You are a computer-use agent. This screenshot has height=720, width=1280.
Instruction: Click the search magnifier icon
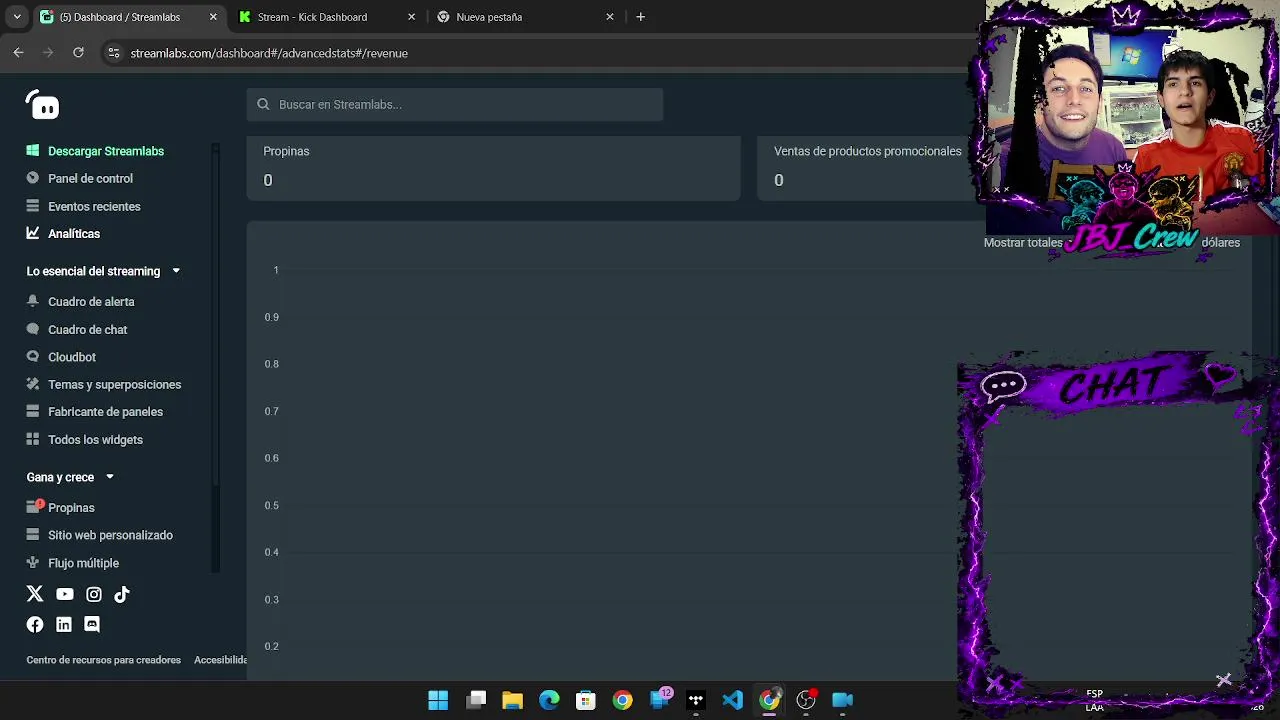[x=263, y=104]
